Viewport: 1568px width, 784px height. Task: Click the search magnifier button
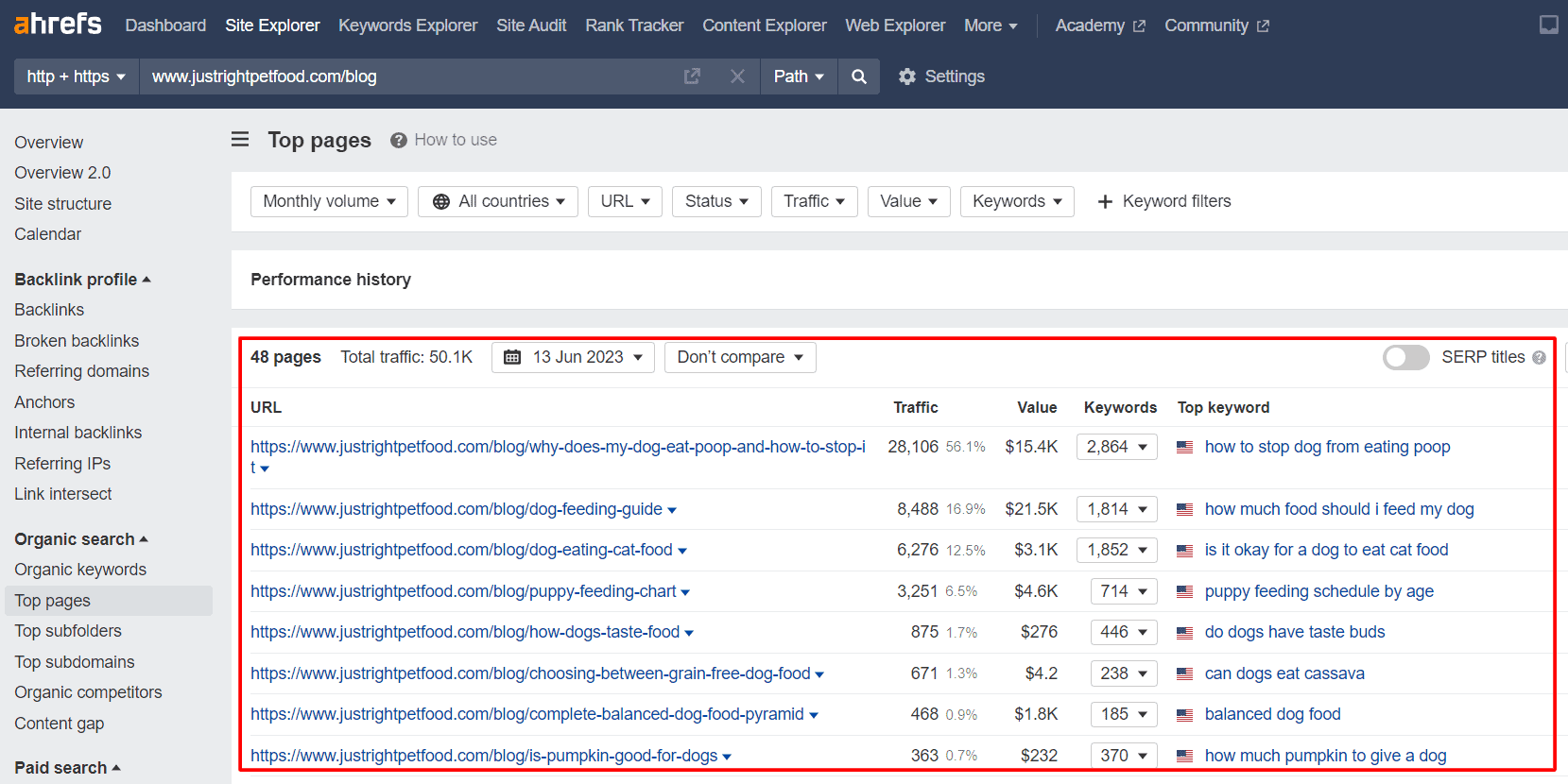[858, 77]
